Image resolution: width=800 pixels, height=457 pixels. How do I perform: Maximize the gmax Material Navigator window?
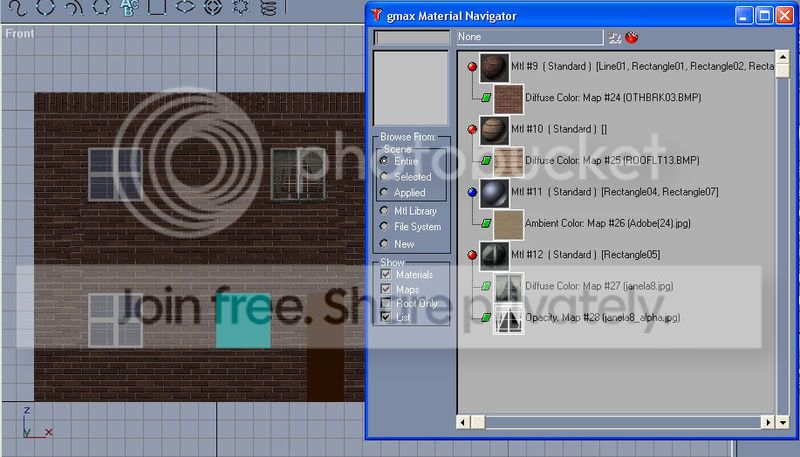point(764,15)
